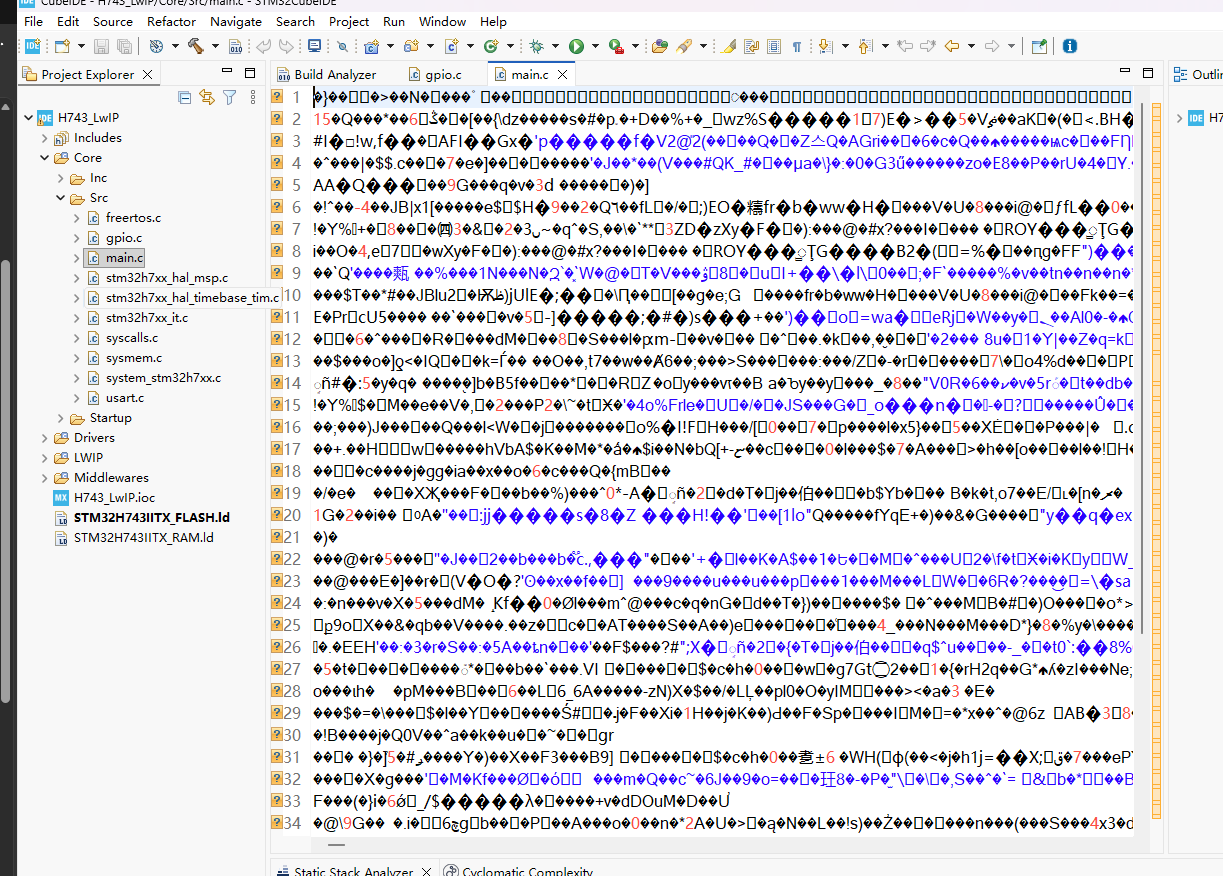Click the green Run button icon
Viewport: 1223px width, 876px height.
[576, 46]
